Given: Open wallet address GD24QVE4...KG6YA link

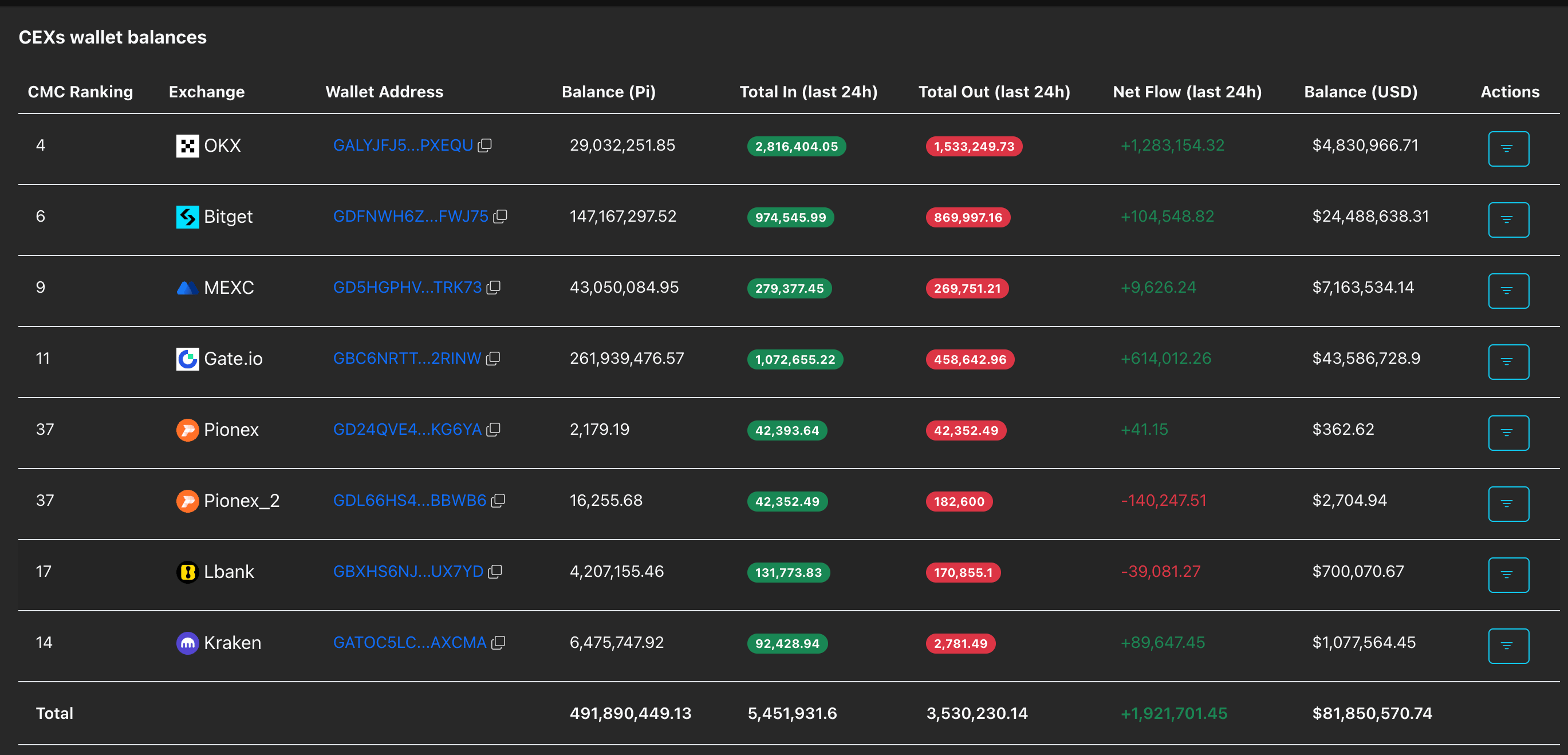Looking at the screenshot, I should [x=407, y=430].
